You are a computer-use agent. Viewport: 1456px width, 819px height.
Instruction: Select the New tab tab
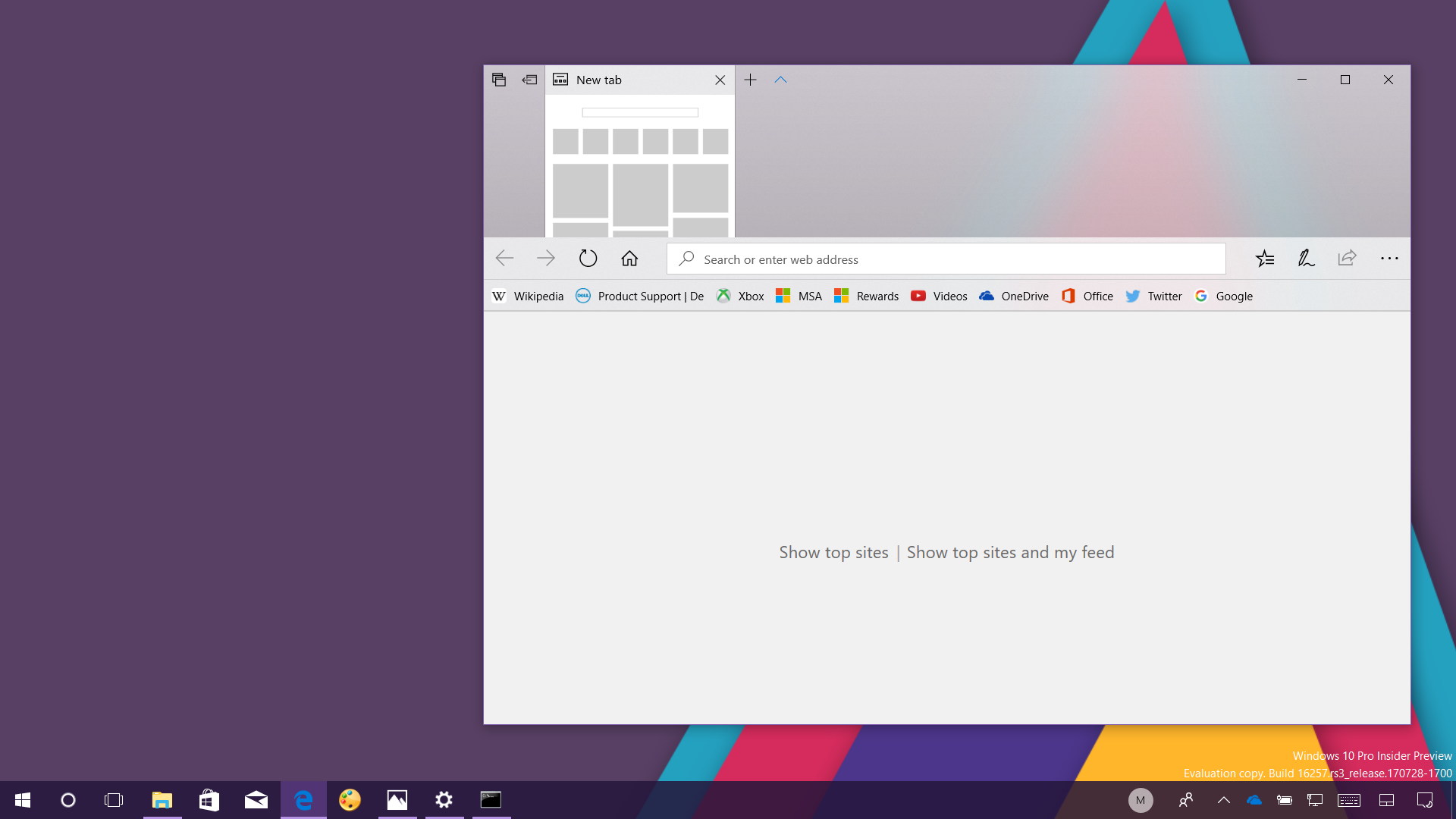coord(629,80)
